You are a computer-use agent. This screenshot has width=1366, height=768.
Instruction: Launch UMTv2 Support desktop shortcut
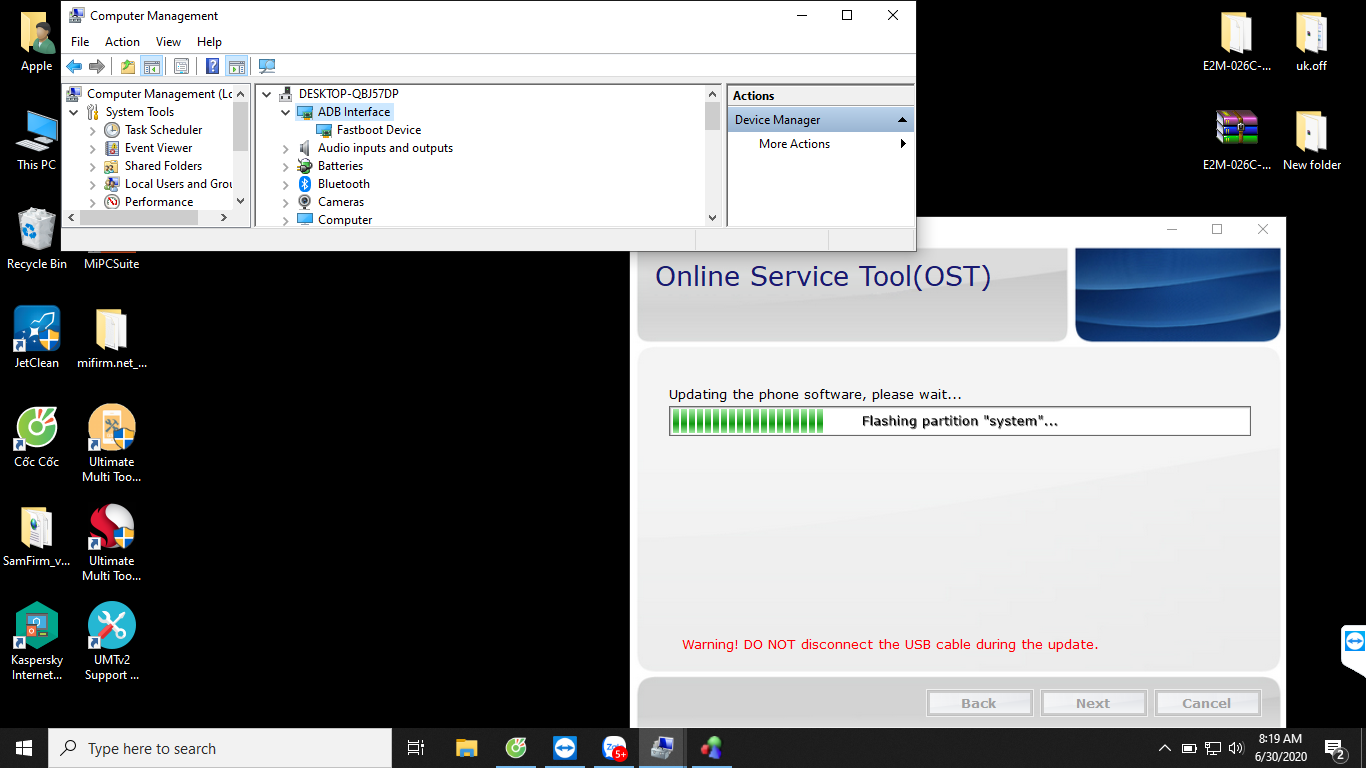112,641
